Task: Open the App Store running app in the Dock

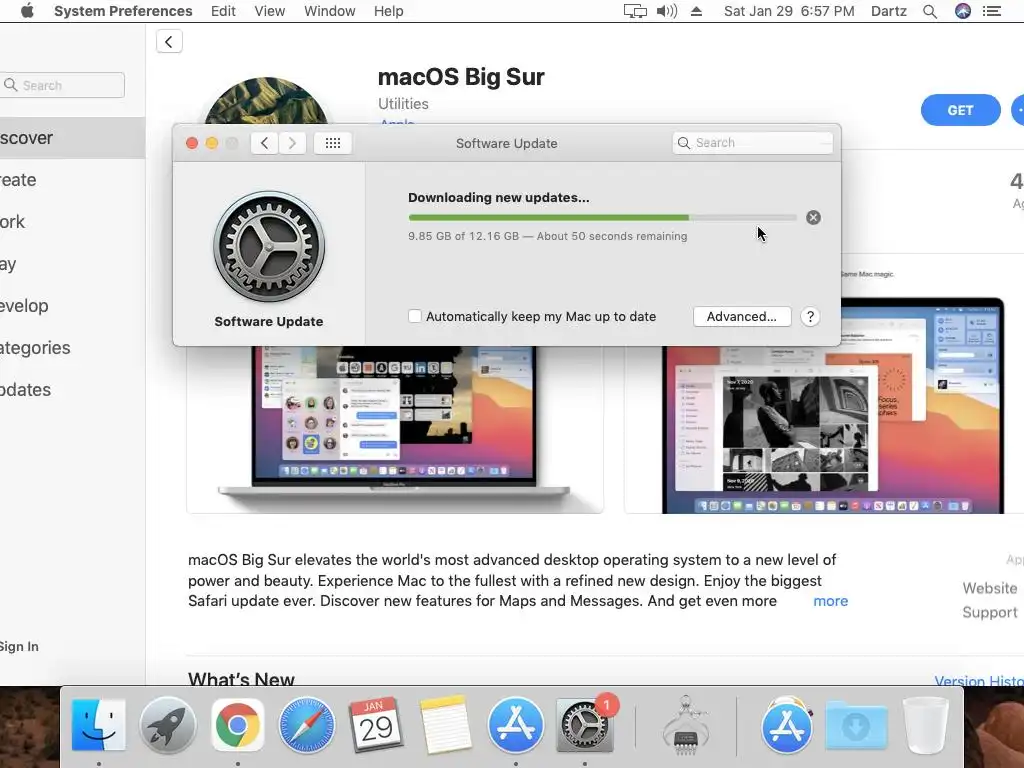Action: point(515,725)
